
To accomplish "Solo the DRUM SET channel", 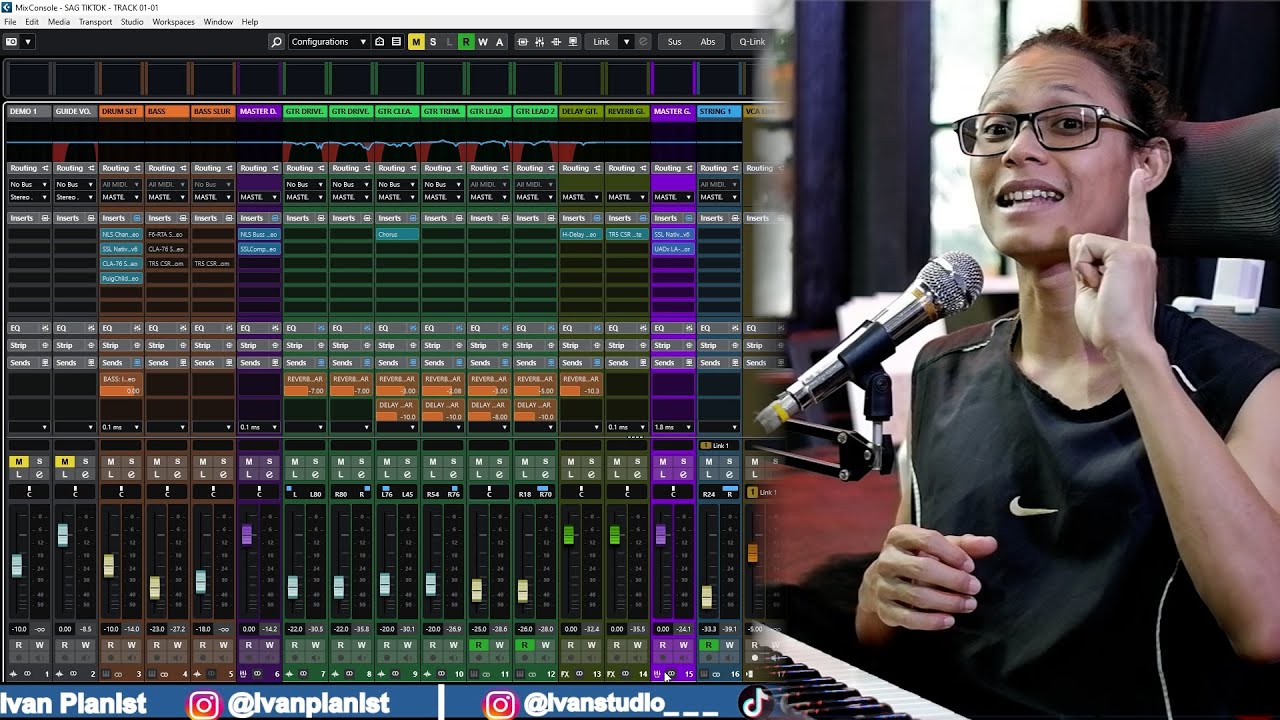I will [x=131, y=461].
